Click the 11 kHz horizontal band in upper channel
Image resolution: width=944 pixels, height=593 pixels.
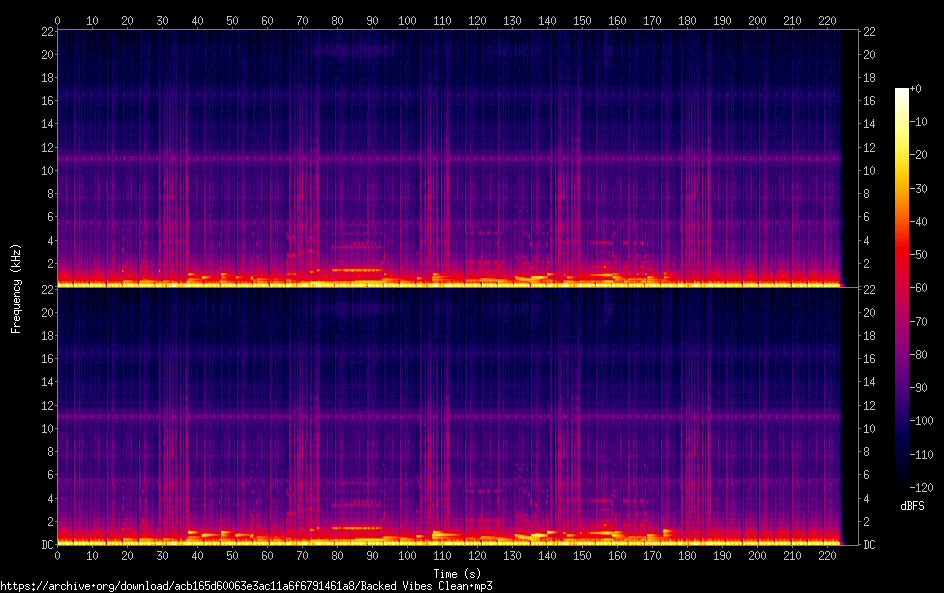[450, 158]
